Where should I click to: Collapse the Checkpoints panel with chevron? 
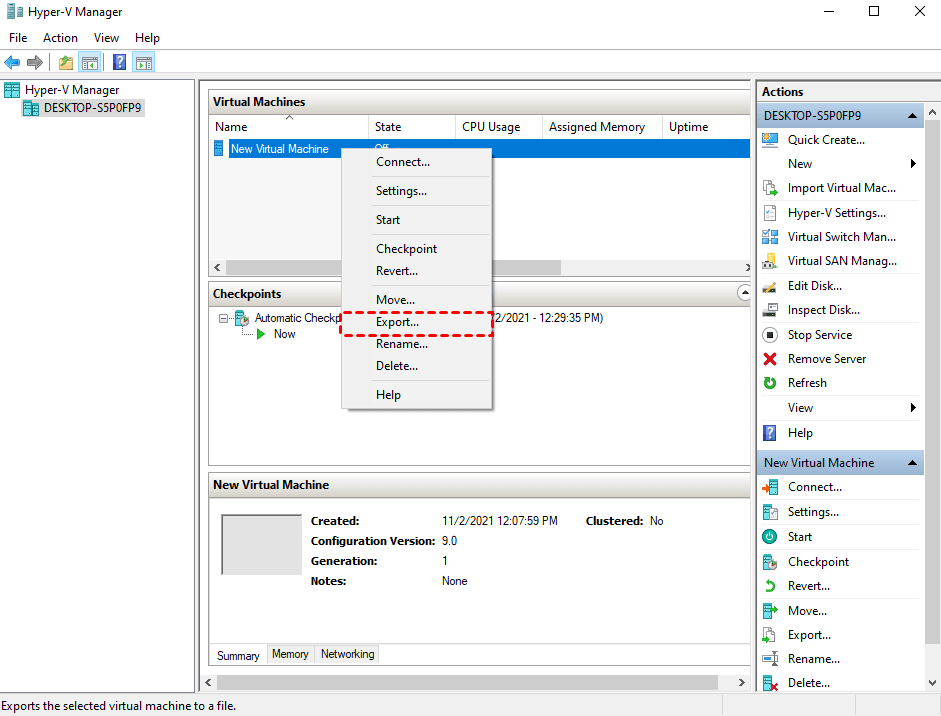(x=743, y=293)
